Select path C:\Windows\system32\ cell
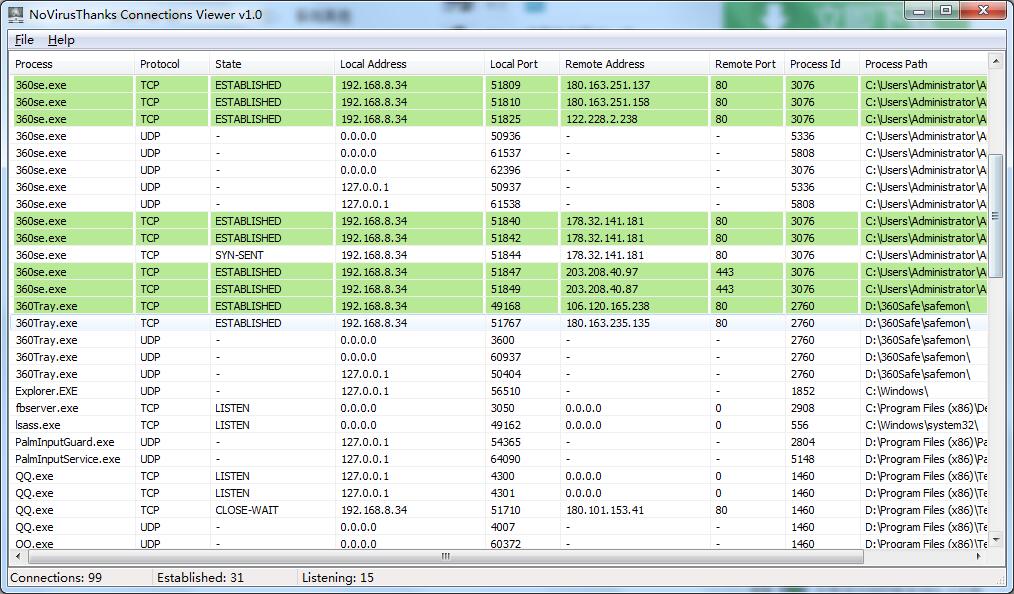 (922, 425)
